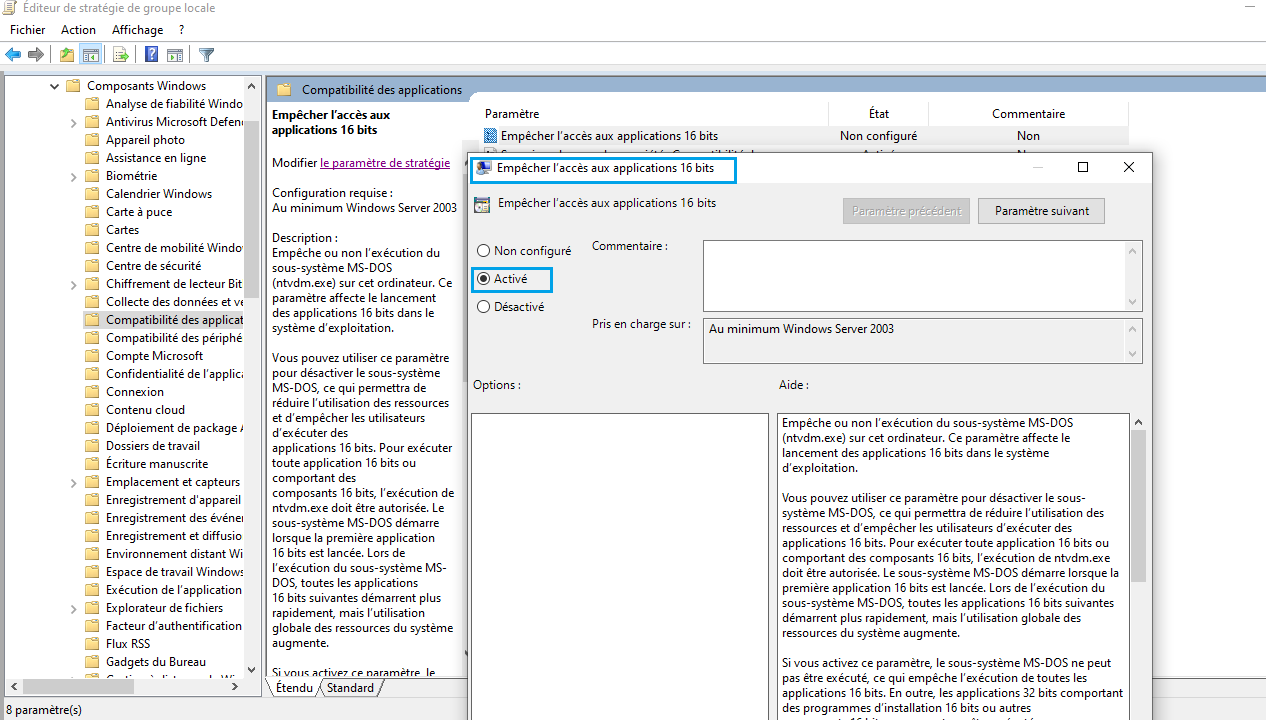Open the le paramètre de stratégie link
The width and height of the screenshot is (1266, 720).
pyautogui.click(x=385, y=162)
